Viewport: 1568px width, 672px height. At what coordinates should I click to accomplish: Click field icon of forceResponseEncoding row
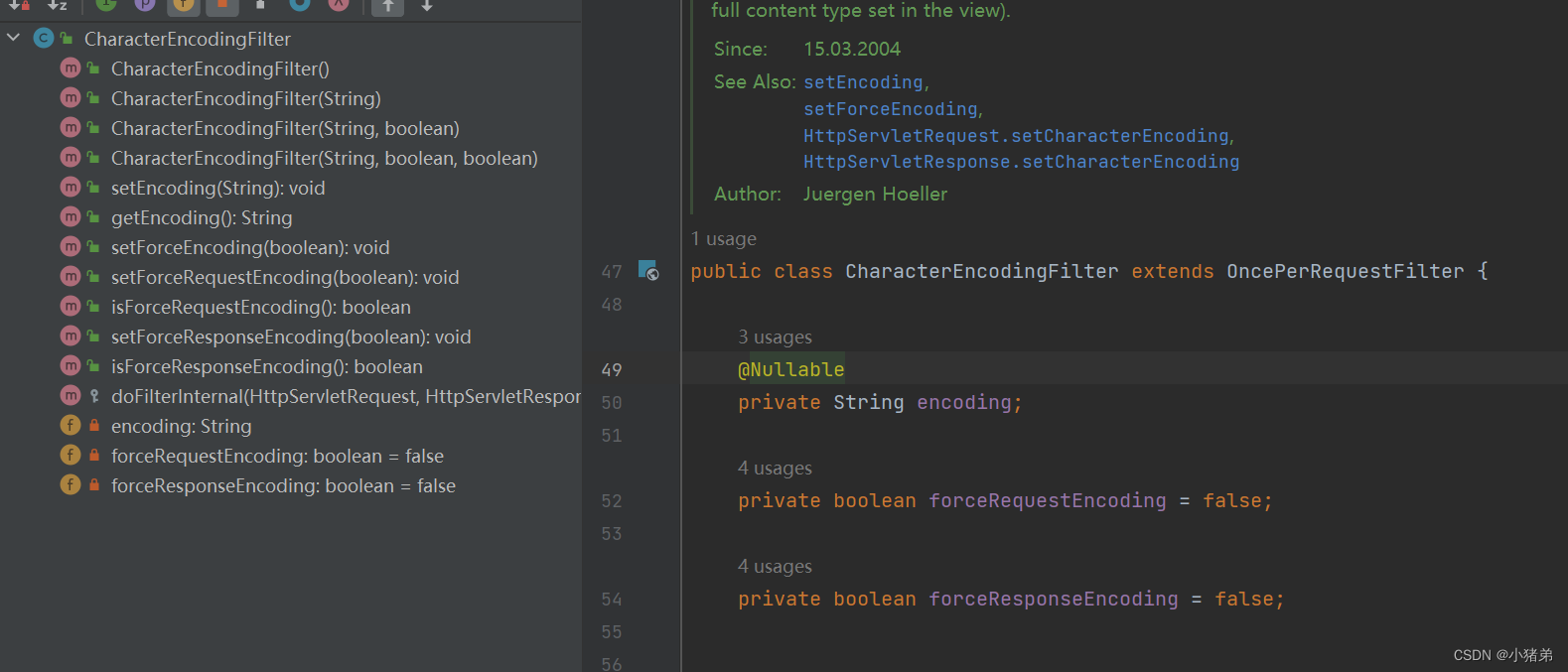click(x=70, y=484)
